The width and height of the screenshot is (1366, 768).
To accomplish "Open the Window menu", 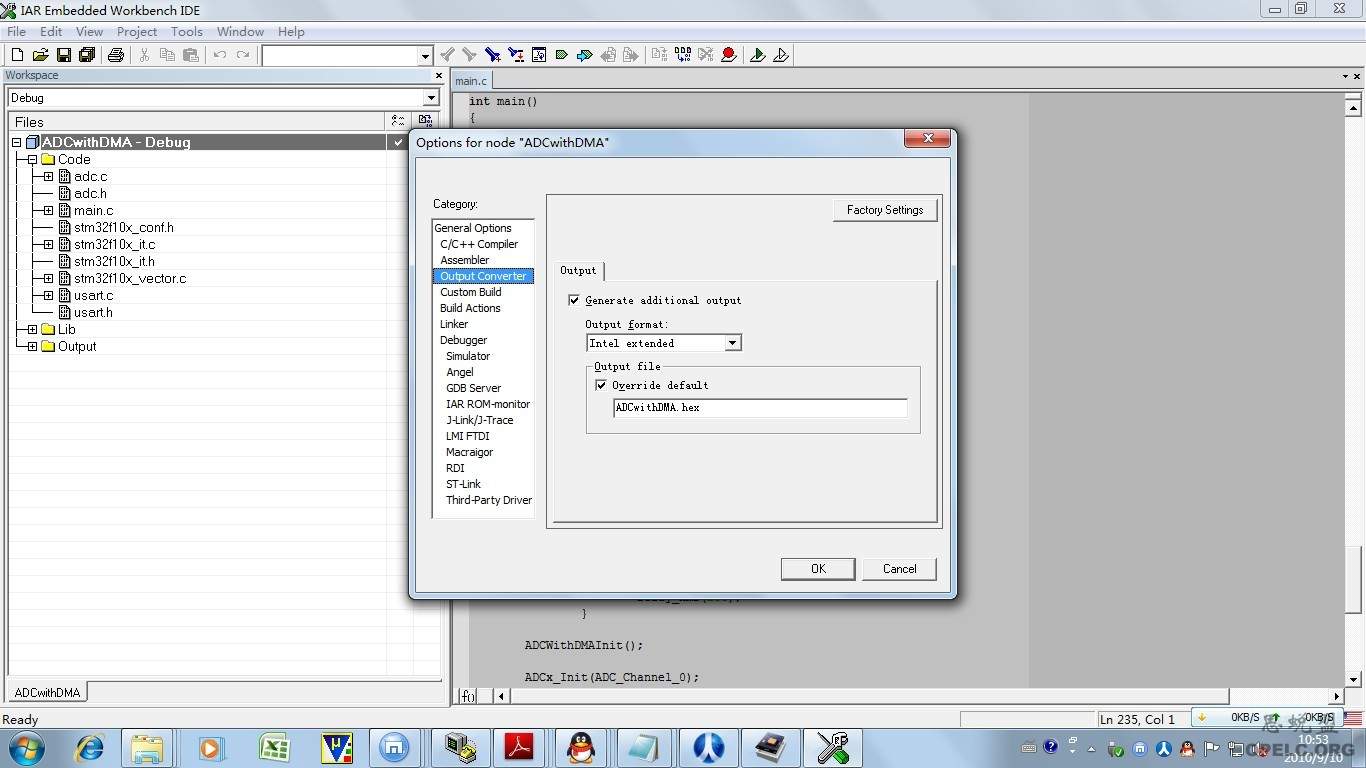I will pyautogui.click(x=240, y=32).
